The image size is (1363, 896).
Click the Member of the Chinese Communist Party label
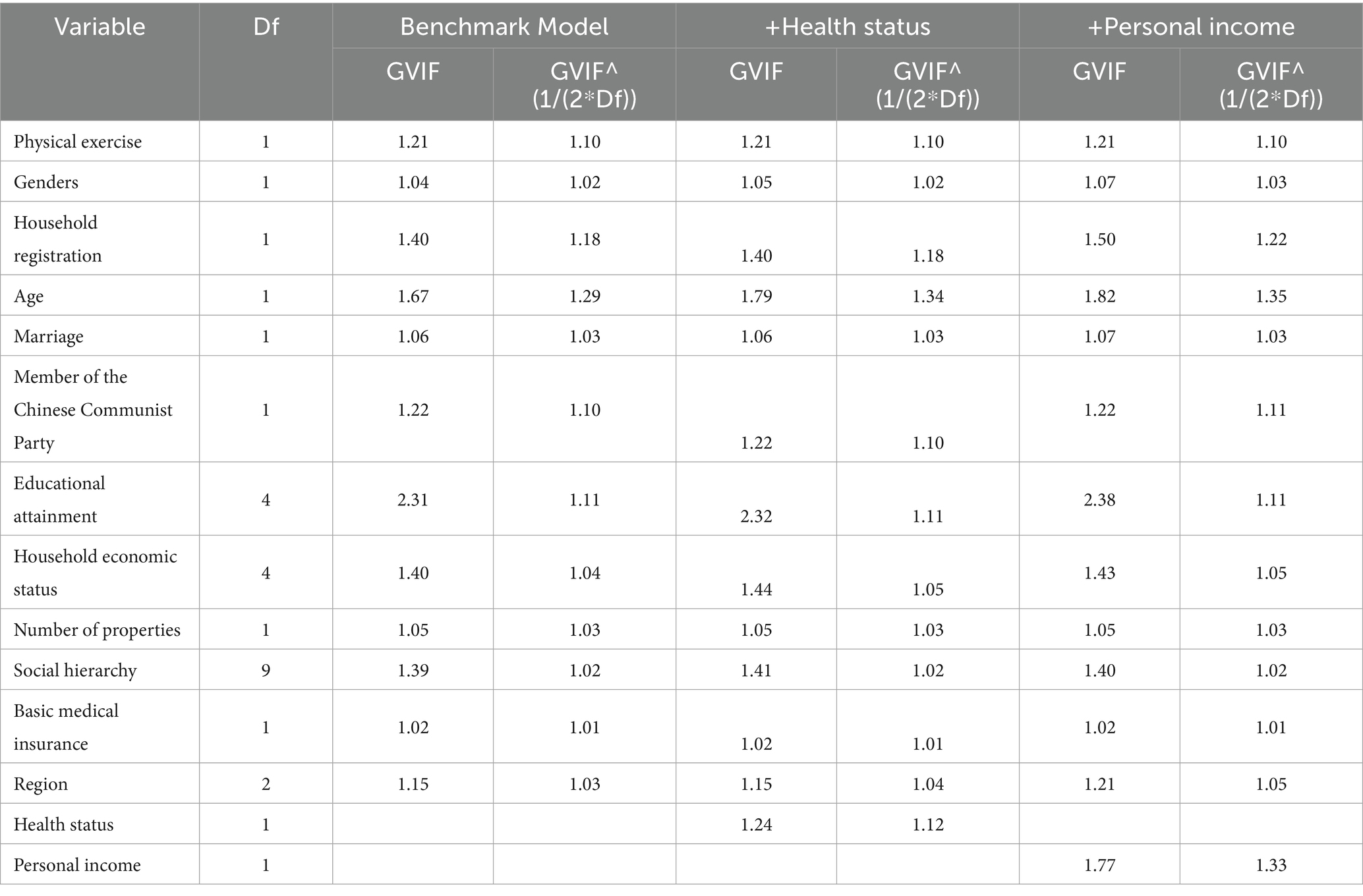click(93, 409)
